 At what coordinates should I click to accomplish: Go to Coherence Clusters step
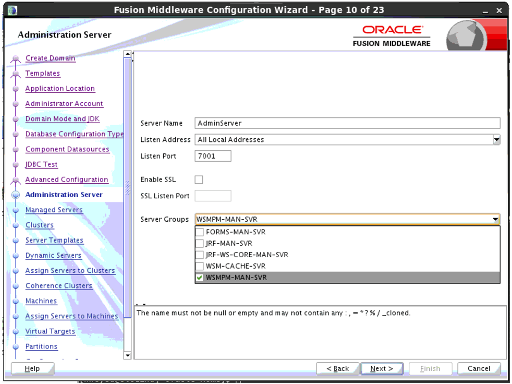coord(59,286)
